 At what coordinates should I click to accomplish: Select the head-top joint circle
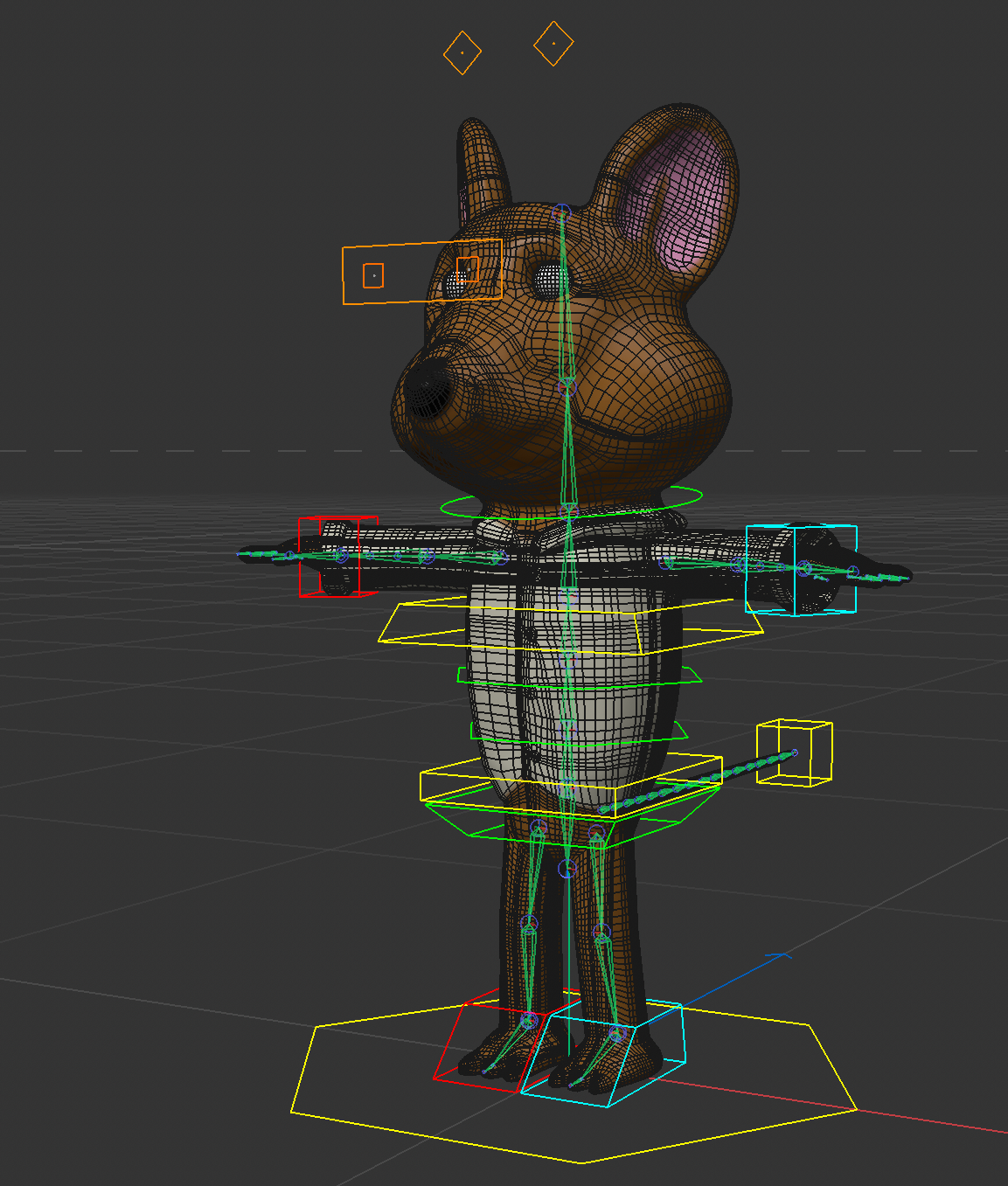[562, 212]
